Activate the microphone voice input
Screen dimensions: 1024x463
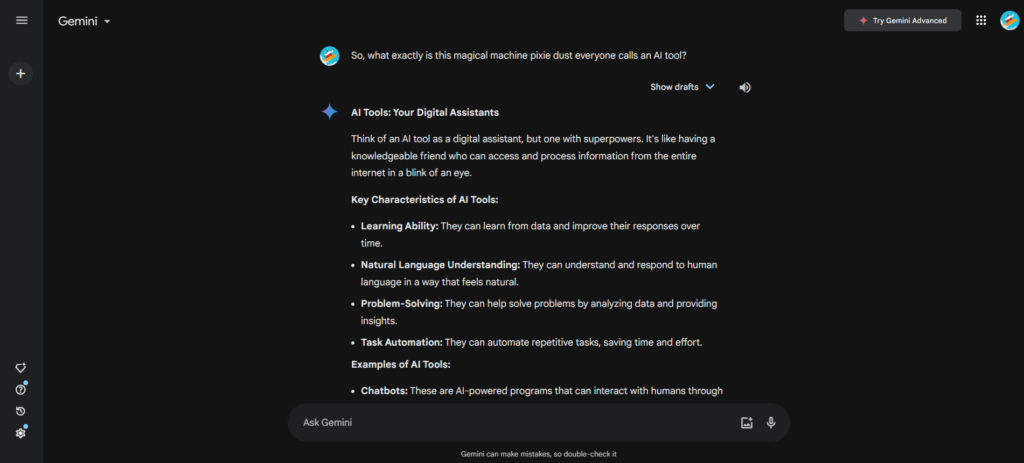771,423
